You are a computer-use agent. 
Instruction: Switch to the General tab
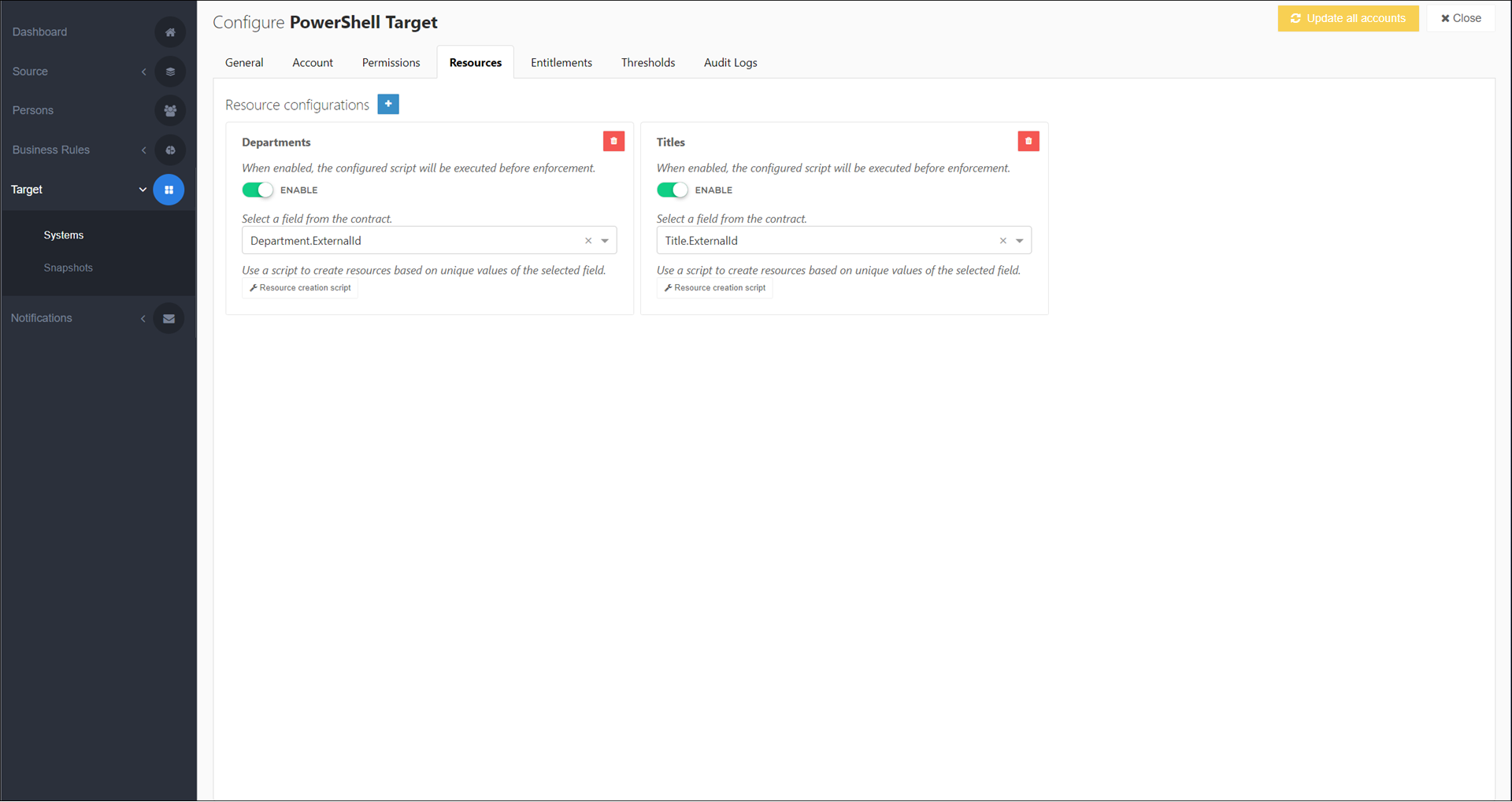(244, 63)
